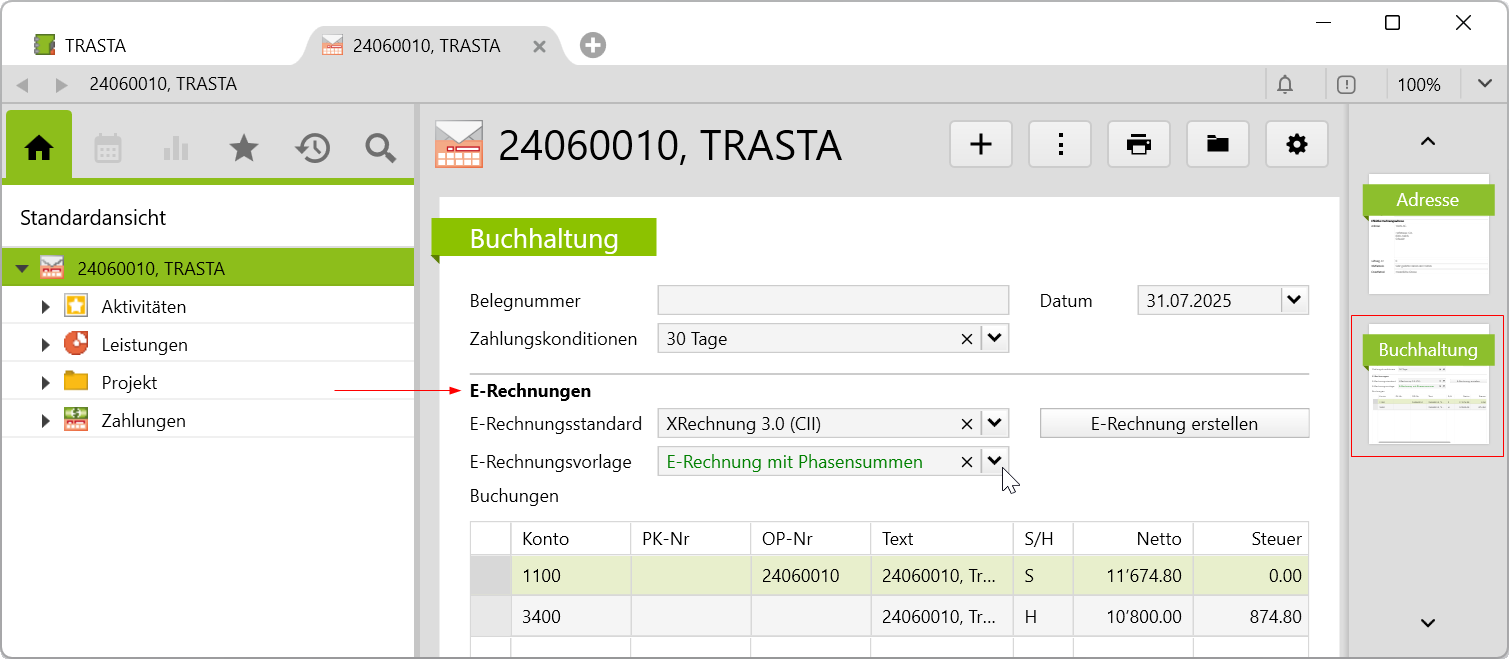The height and width of the screenshot is (659, 1509).
Task: Open the Datum date picker dropdown
Action: 1295,300
